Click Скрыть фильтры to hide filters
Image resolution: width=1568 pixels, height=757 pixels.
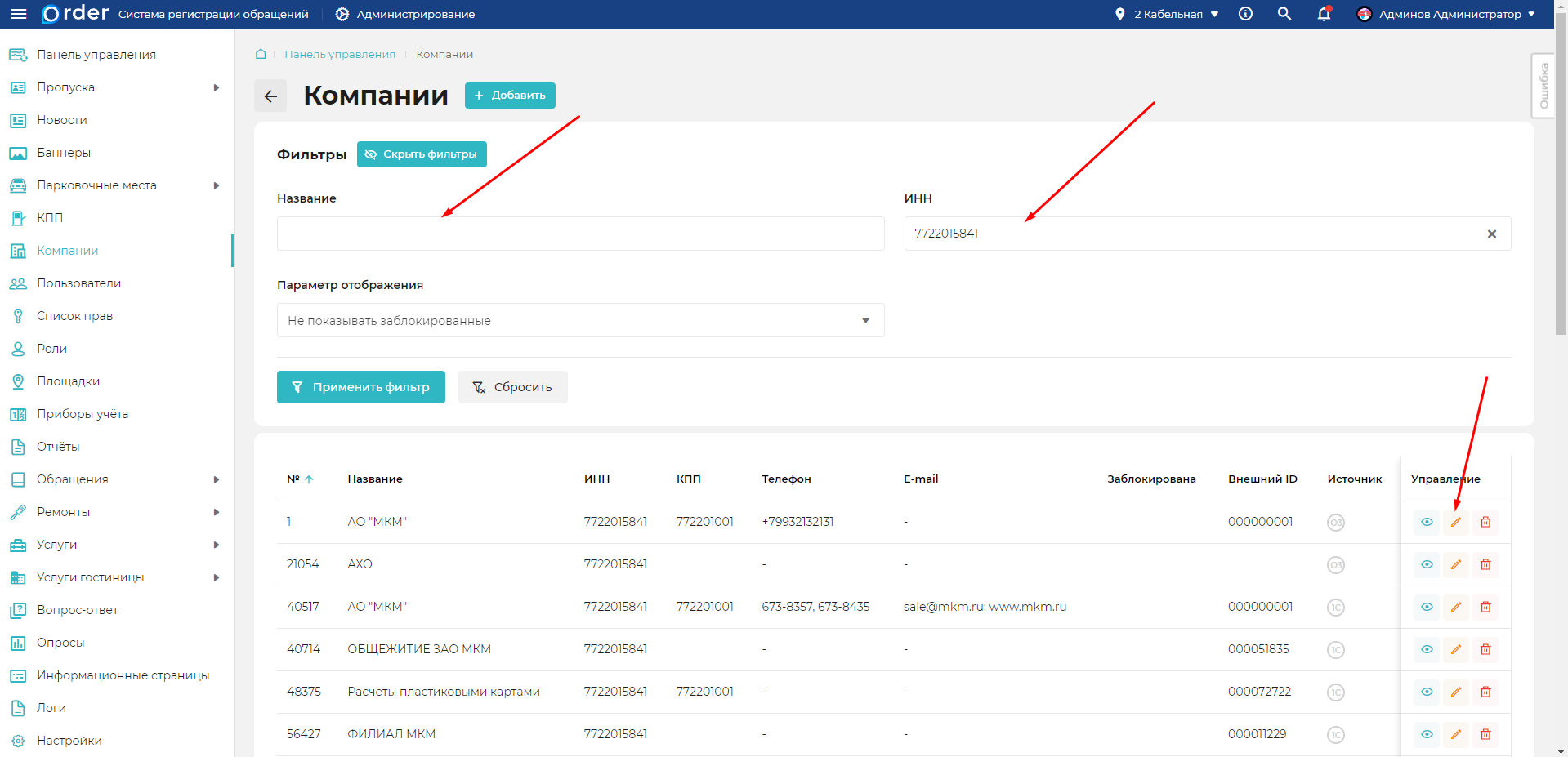point(422,154)
